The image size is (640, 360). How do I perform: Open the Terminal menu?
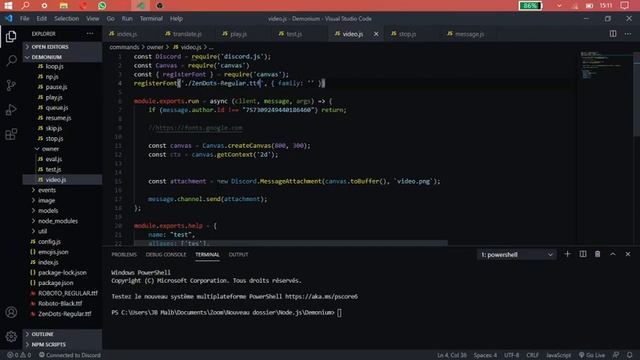click(x=151, y=19)
